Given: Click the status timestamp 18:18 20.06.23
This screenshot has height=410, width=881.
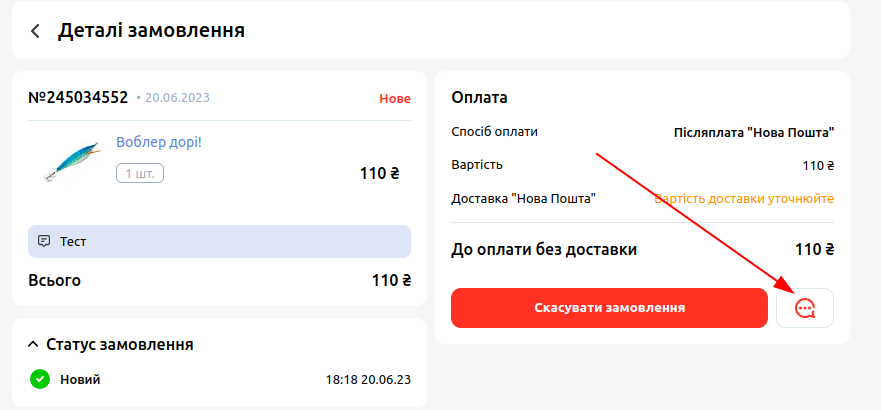Looking at the screenshot, I should click(x=368, y=380).
